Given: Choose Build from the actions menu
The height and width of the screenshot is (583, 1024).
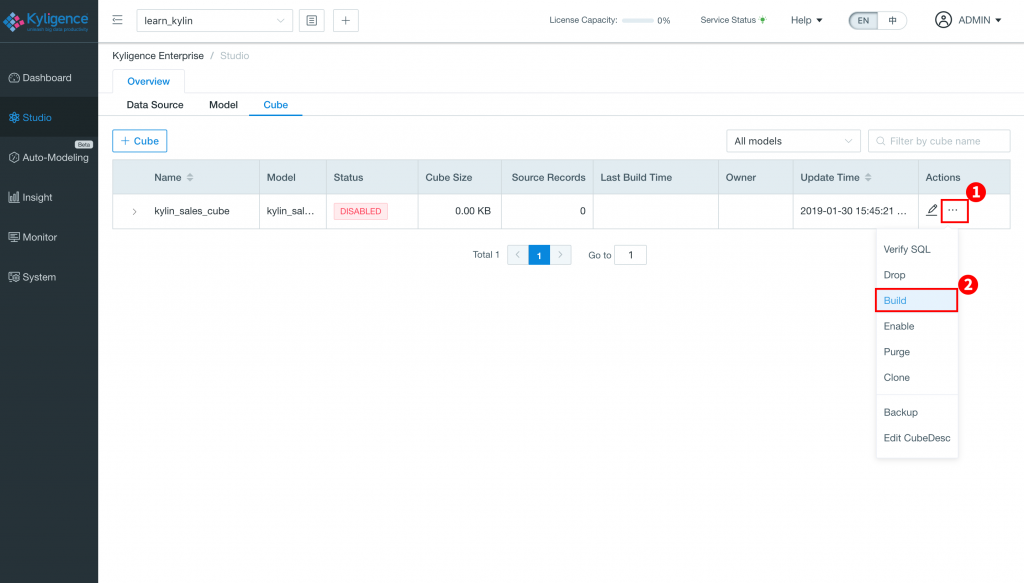Looking at the screenshot, I should coord(895,300).
